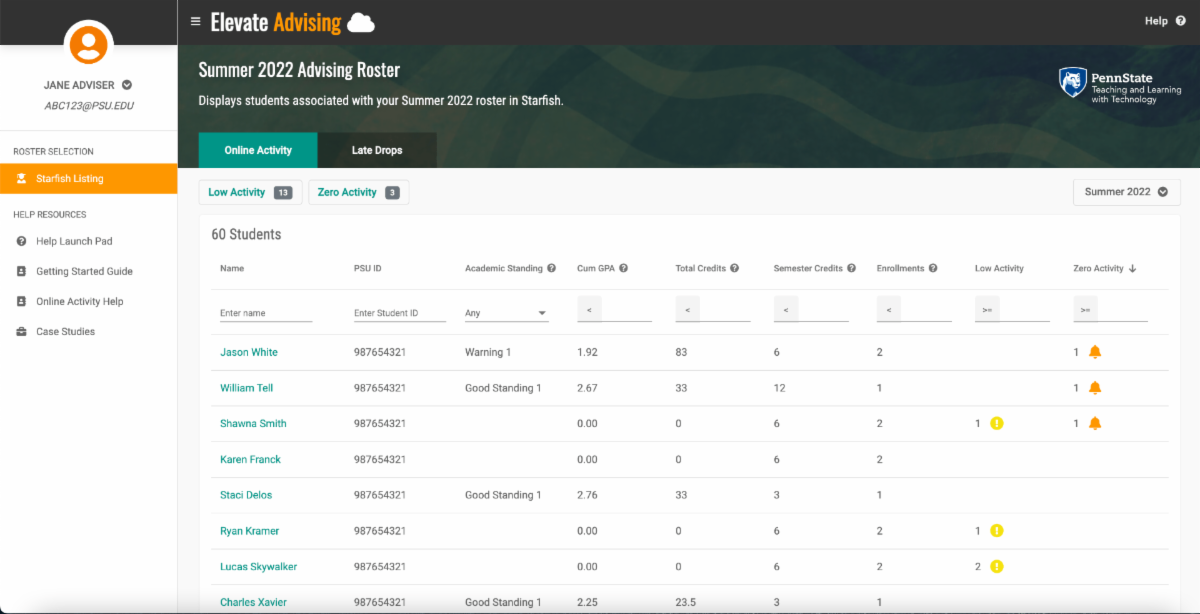Click Jason White's zero activity bell icon
1200x614 pixels.
1095,352
